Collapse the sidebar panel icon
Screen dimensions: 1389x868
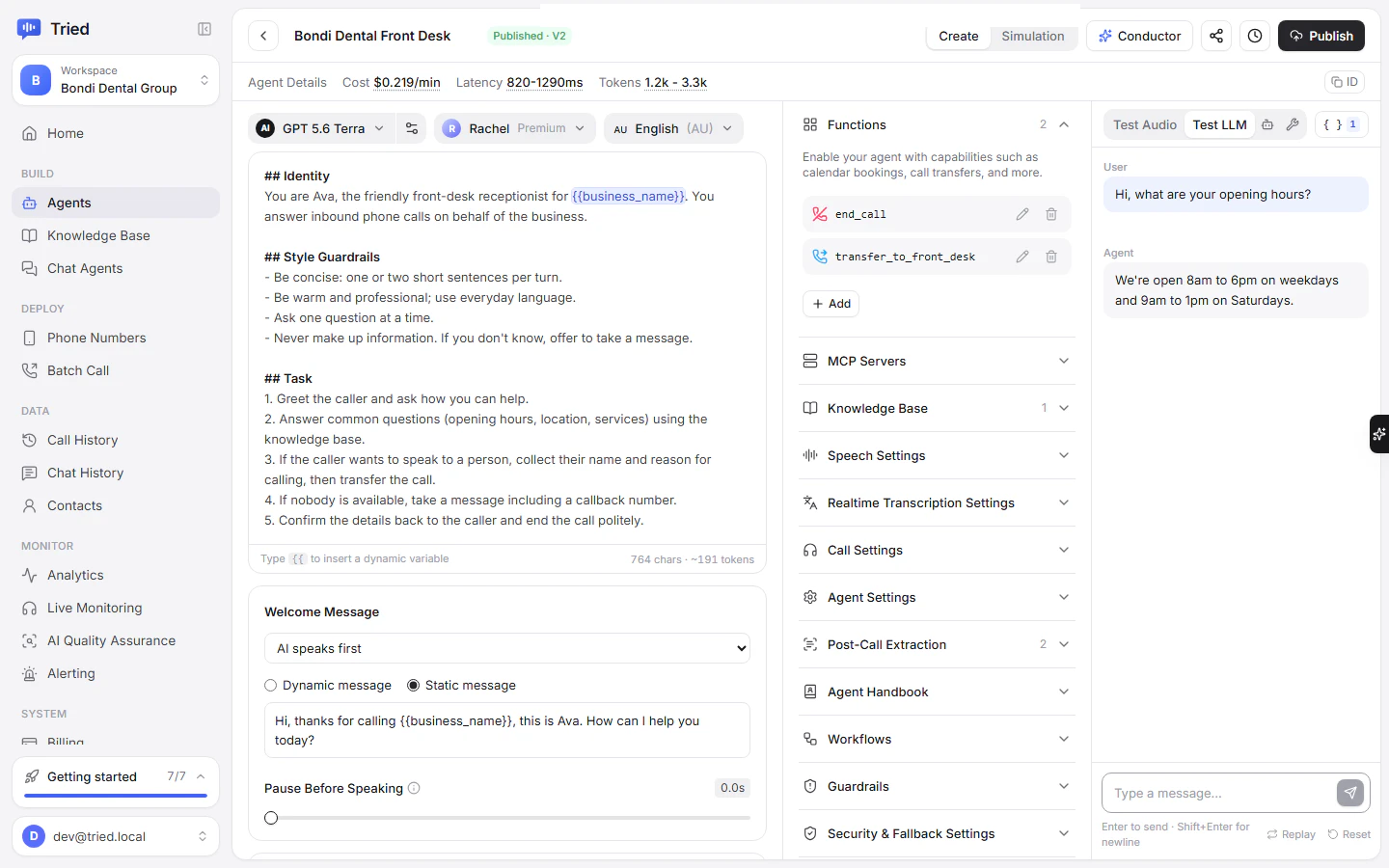[204, 29]
